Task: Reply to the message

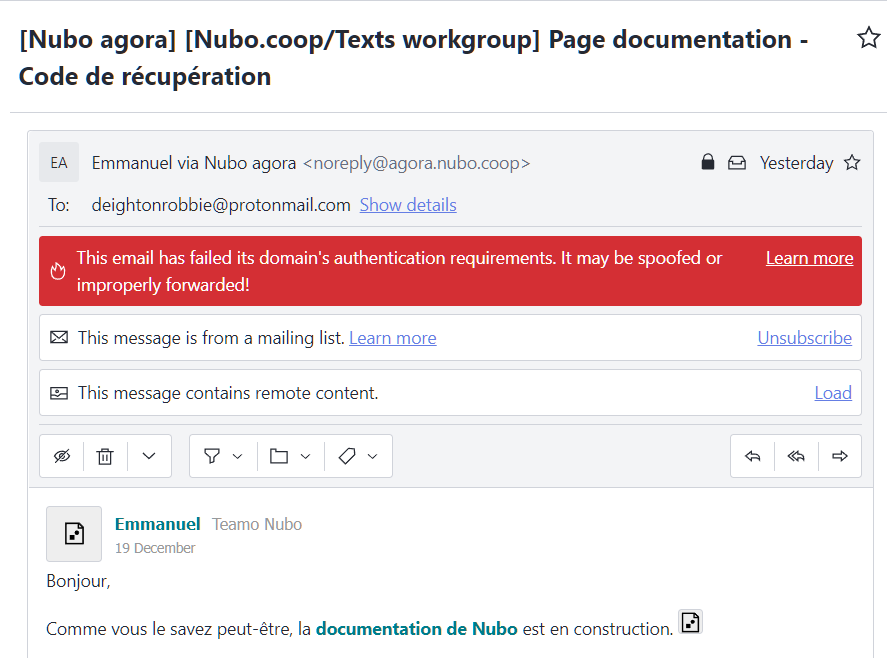Action: 752,456
